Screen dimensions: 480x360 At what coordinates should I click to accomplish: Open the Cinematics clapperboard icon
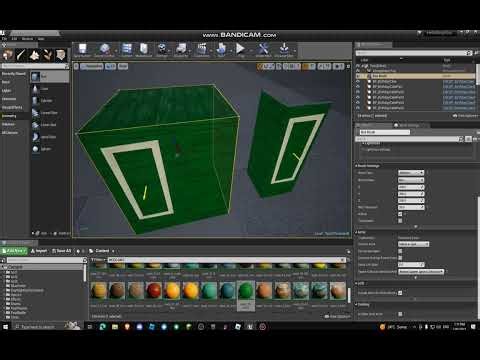(202, 50)
